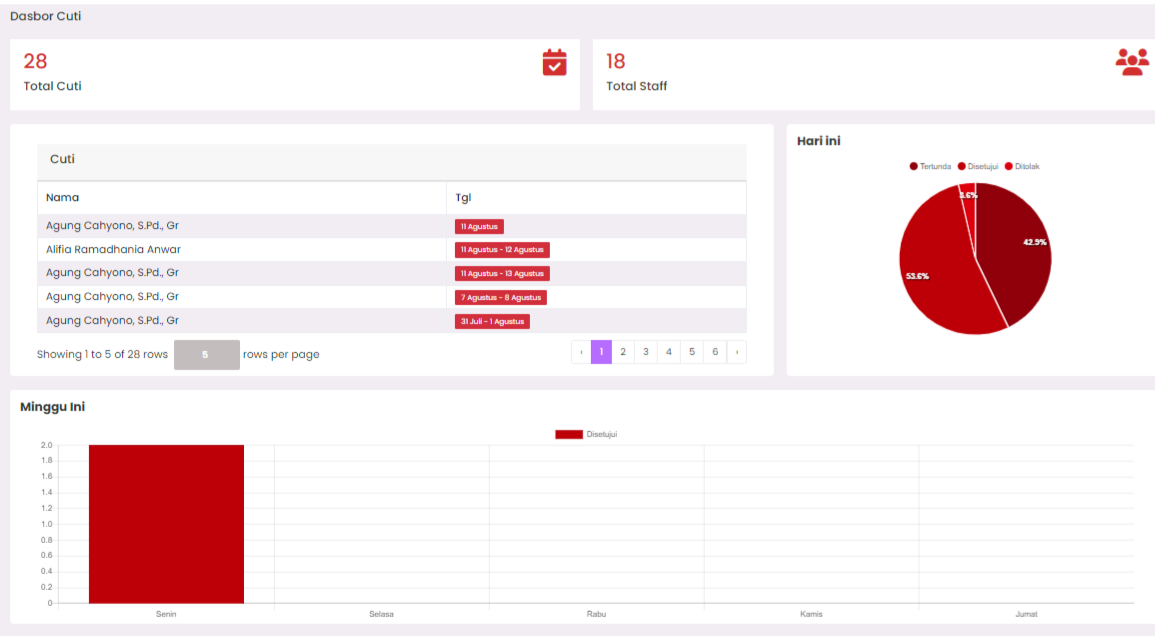This screenshot has width=1155, height=636.
Task: Toggle Tertunda legend in the pie chart
Action: (930, 166)
